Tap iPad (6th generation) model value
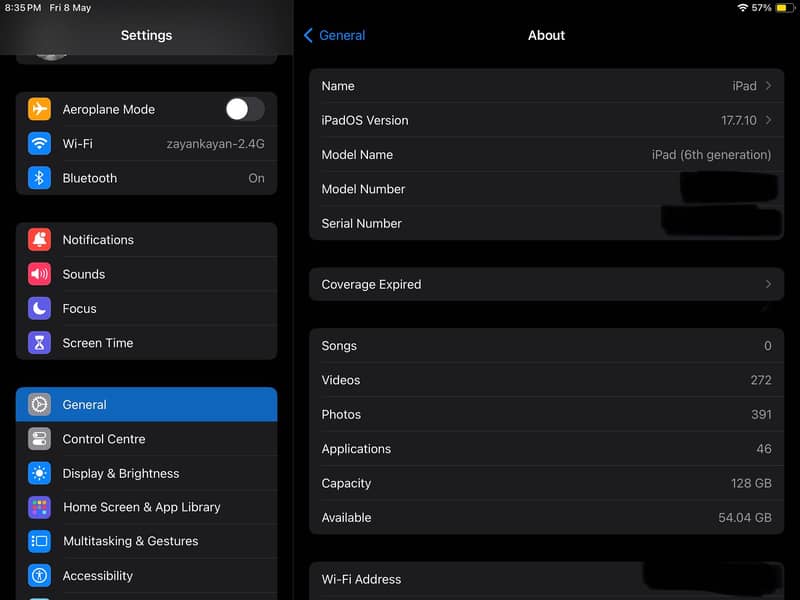 (711, 155)
